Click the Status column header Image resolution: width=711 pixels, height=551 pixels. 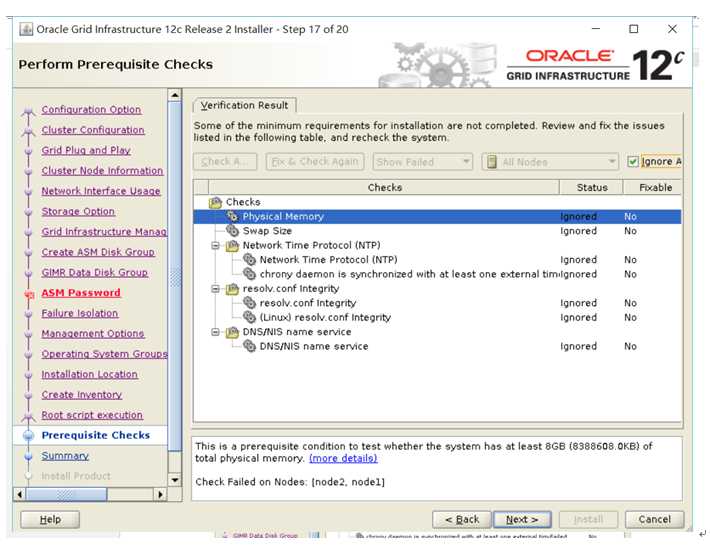(592, 188)
